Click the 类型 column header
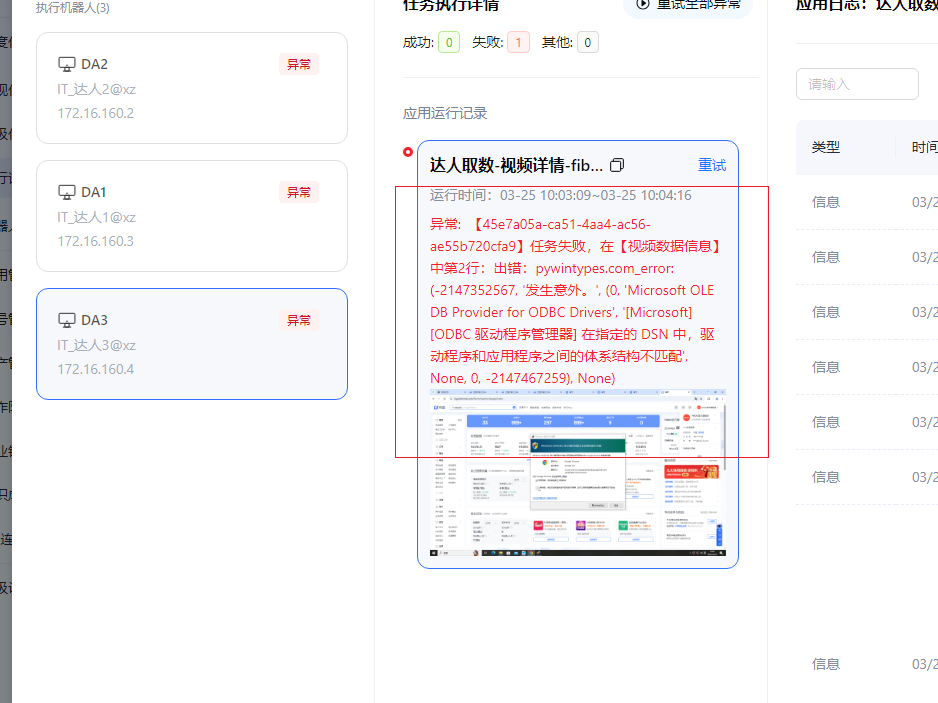This screenshot has width=938, height=703. [x=826, y=147]
